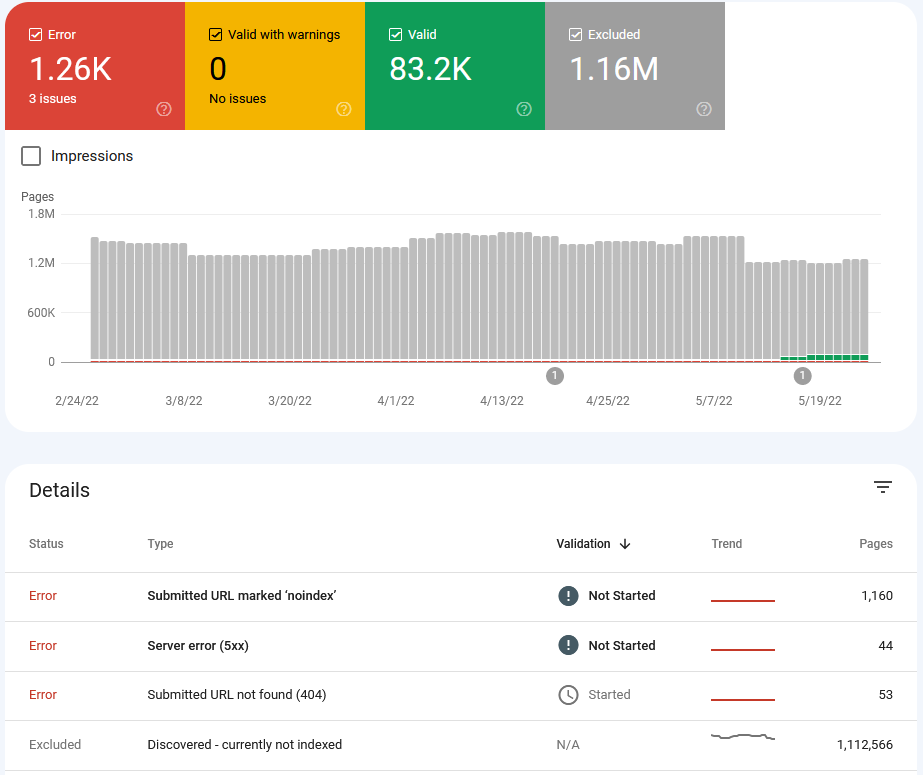Click the N/A validation cell
The width and height of the screenshot is (923, 775).
pyautogui.click(x=568, y=745)
